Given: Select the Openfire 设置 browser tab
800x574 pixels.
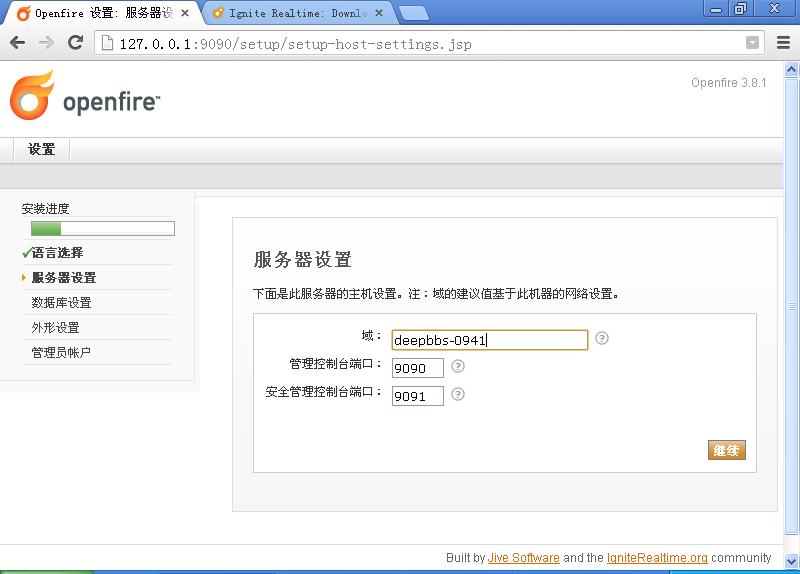Looking at the screenshot, I should click(x=102, y=13).
